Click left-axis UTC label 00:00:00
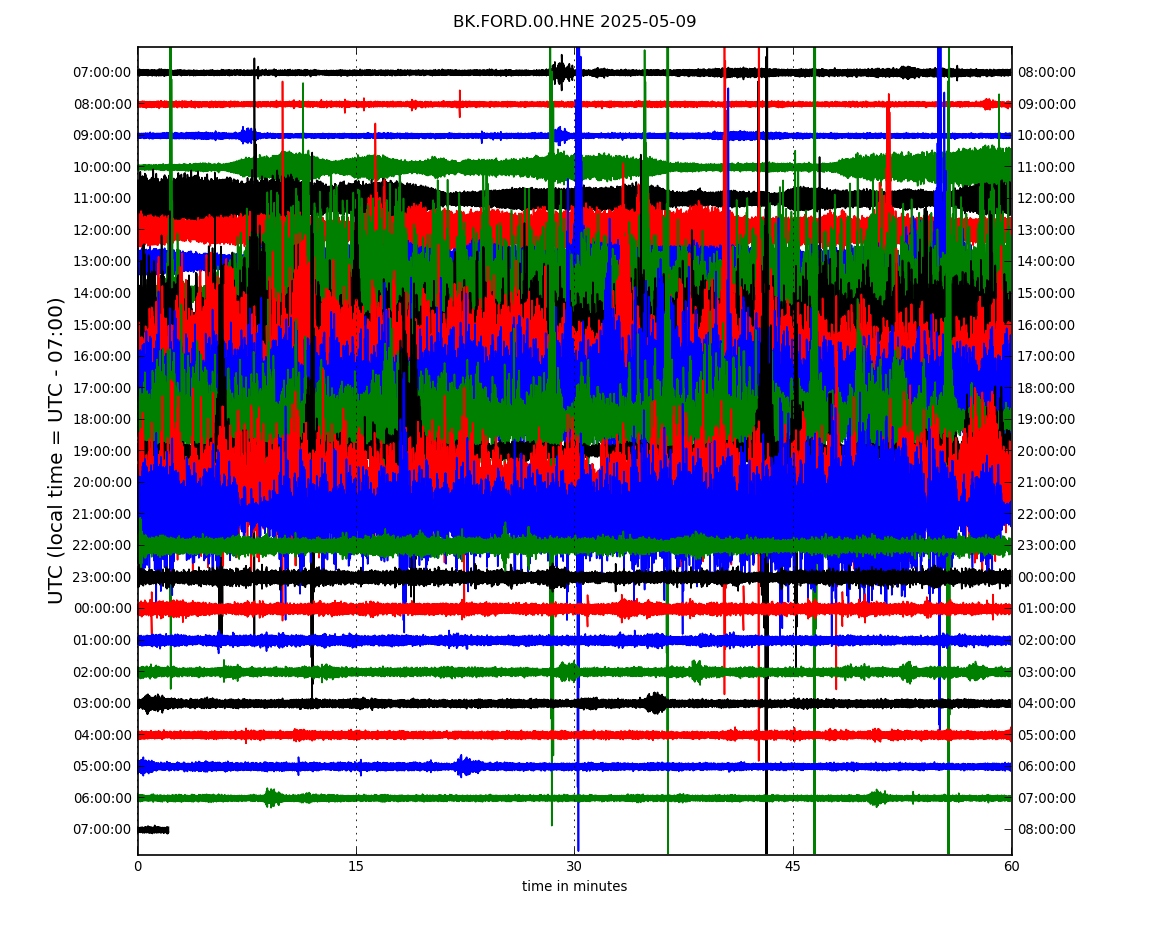 (x=103, y=609)
